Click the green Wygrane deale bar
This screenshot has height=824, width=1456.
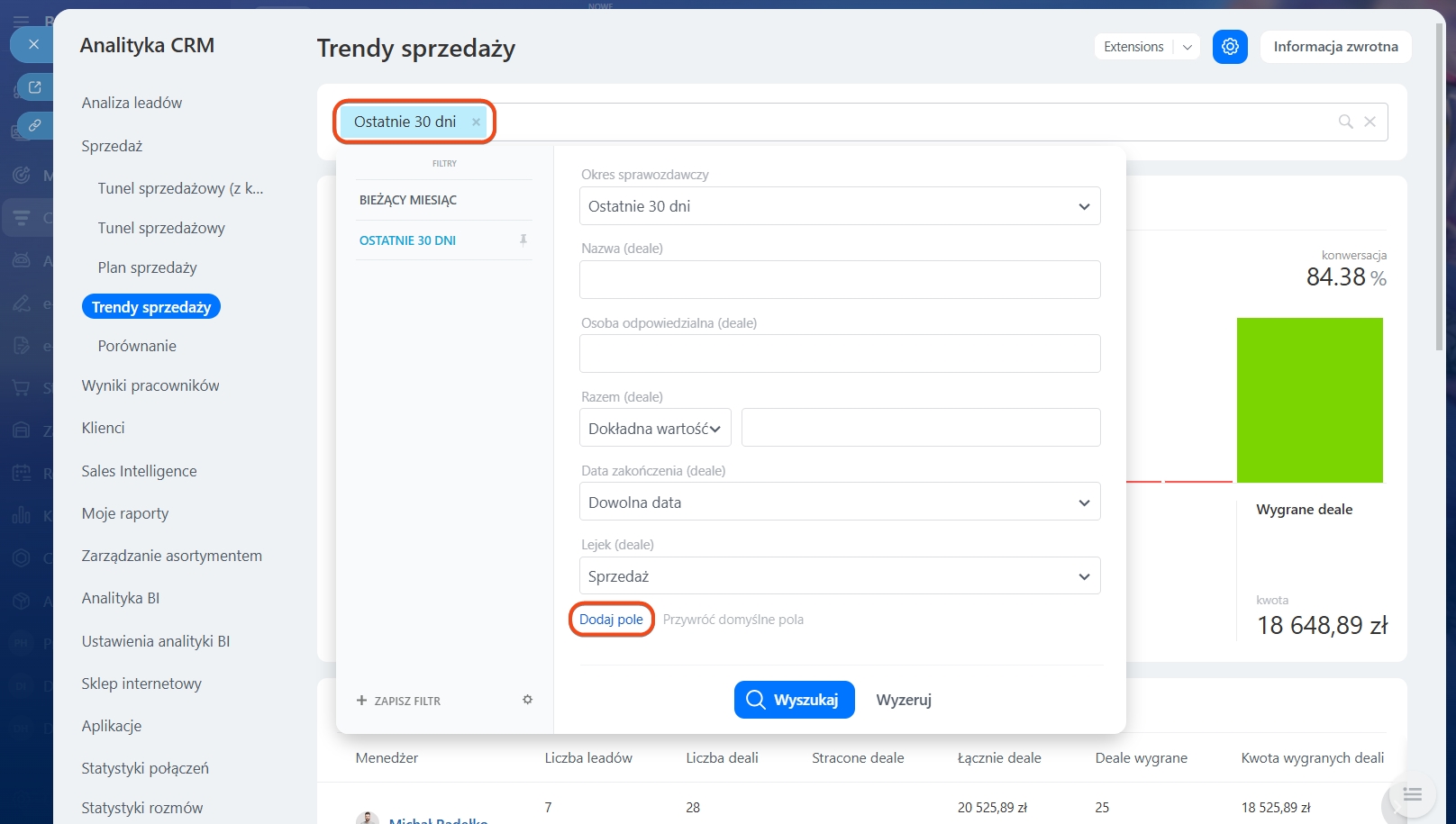tap(1309, 400)
